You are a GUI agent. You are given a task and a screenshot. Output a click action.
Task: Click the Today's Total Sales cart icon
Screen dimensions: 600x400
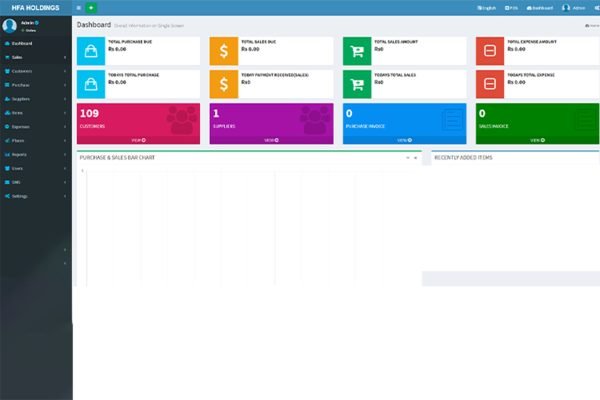tap(357, 84)
